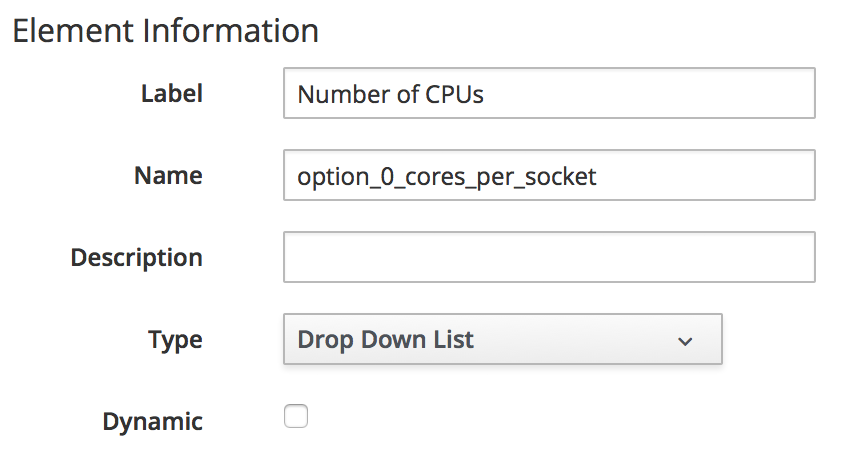854x452 pixels.
Task: Click the empty Description field
Action: tap(549, 257)
